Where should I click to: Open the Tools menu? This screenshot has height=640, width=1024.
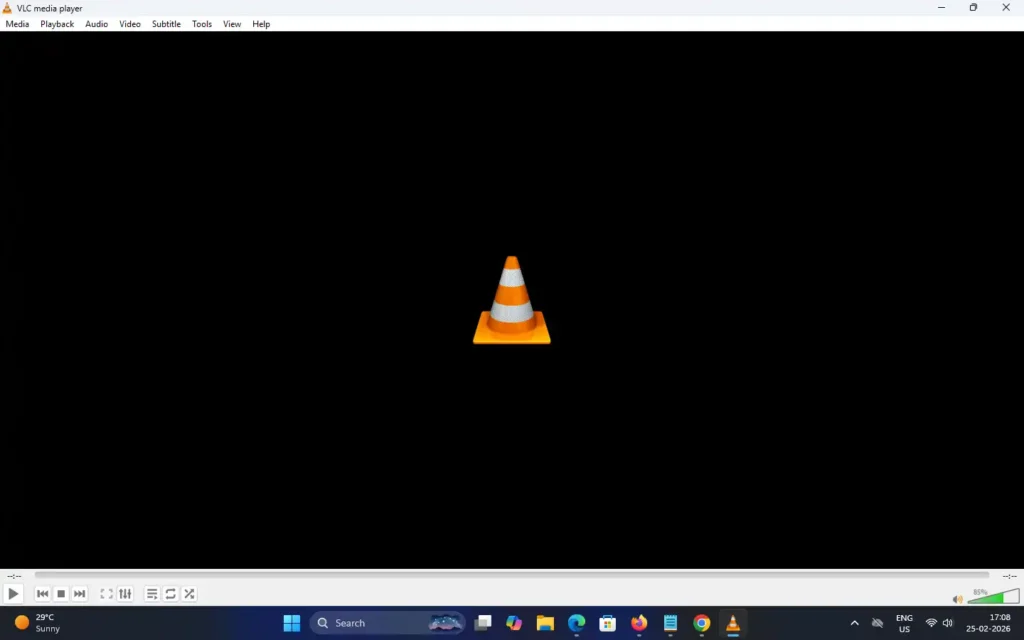click(x=201, y=23)
